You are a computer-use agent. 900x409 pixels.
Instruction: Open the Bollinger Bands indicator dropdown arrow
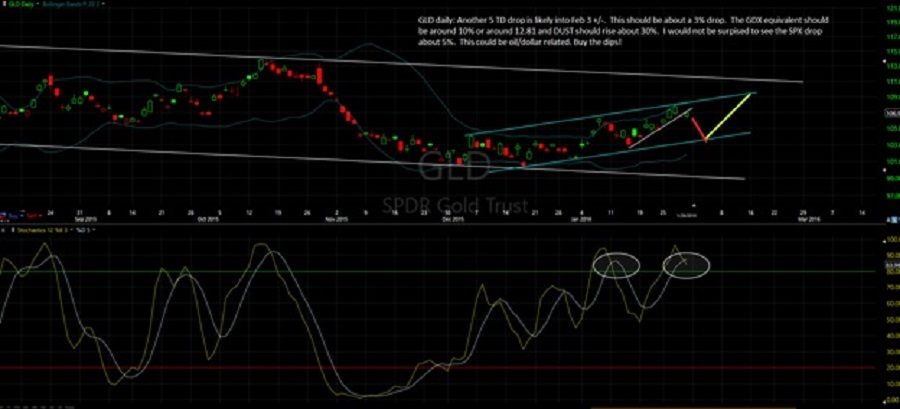(103, 3)
